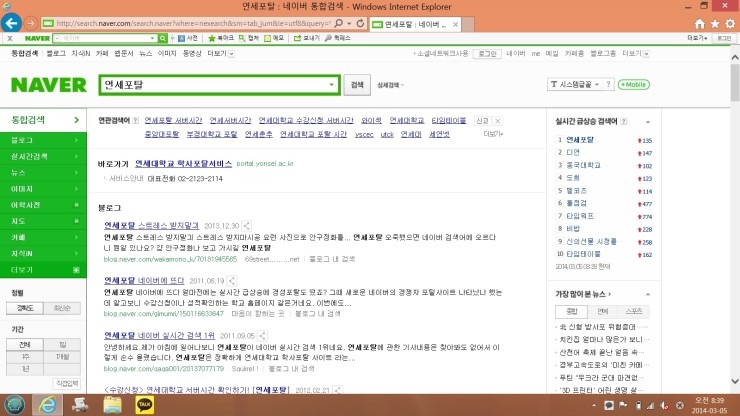740x416 pixels.
Task: Click 로그인 button near 소셜네트워크사용
Action: 487,54
